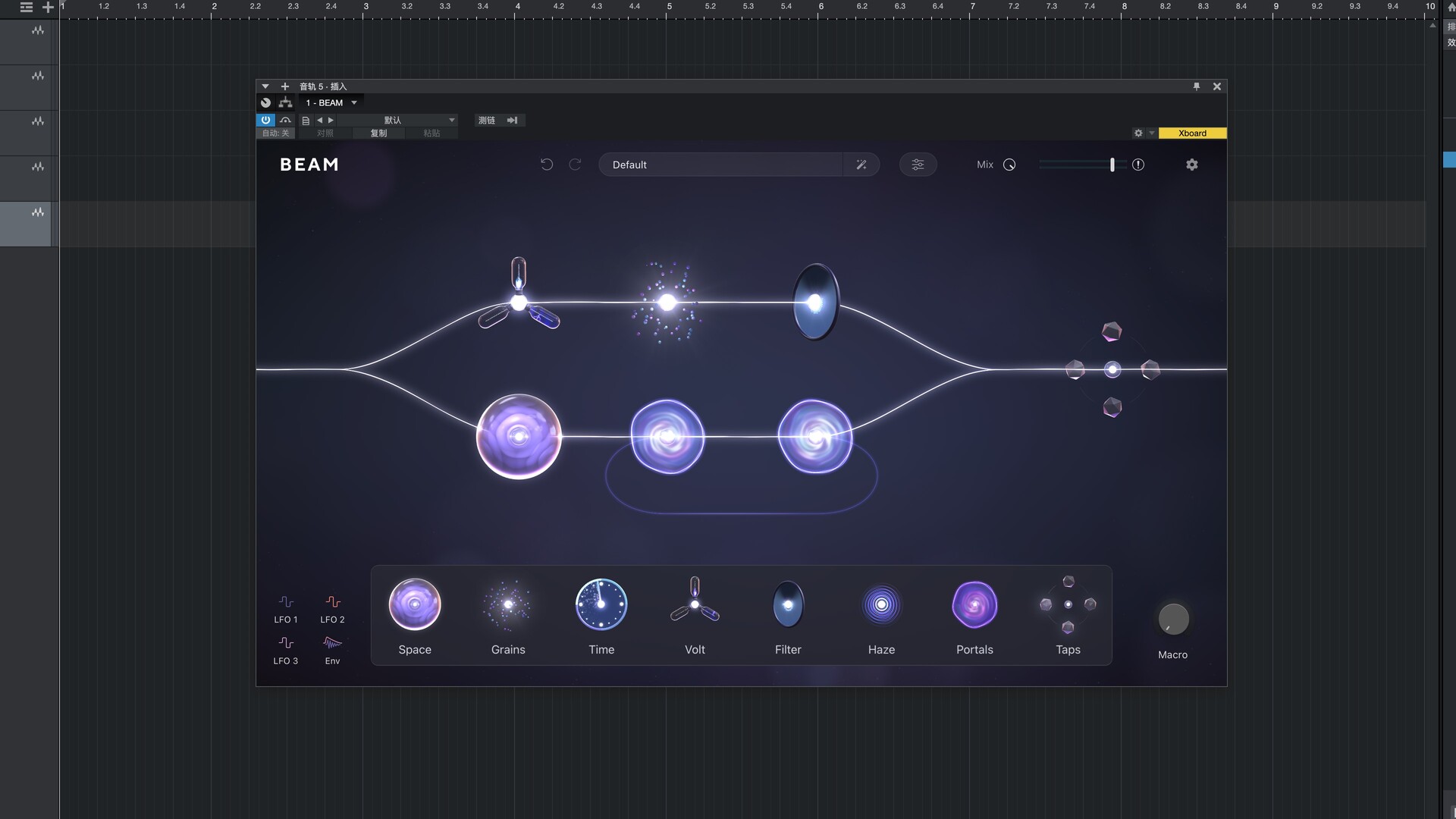This screenshot has width=1456, height=819.
Task: Open BEAM settings gear icon
Action: coord(1191,165)
